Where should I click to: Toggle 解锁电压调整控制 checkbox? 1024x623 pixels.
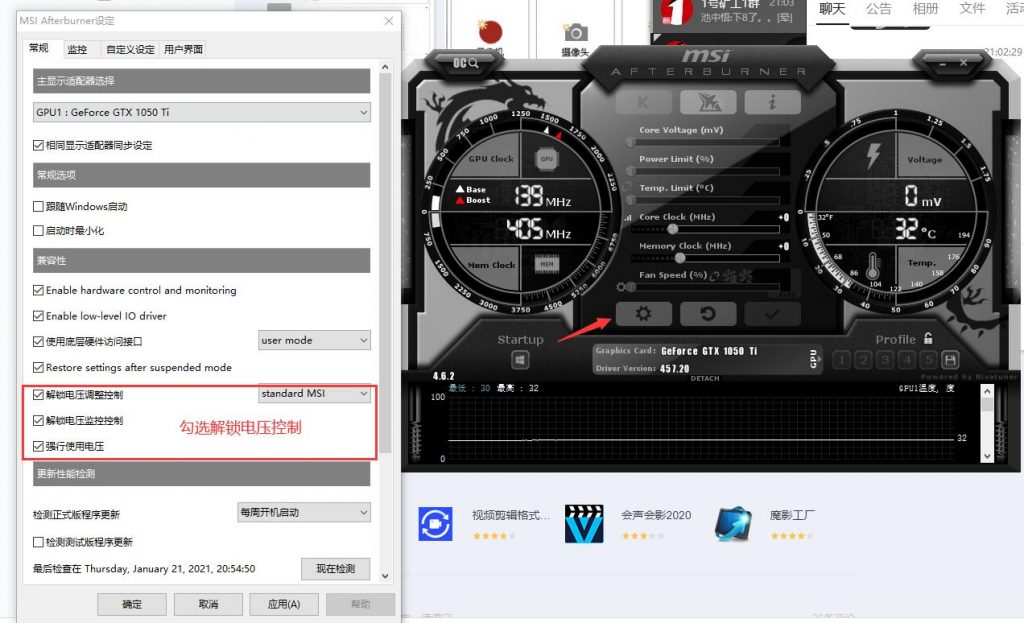click(39, 394)
